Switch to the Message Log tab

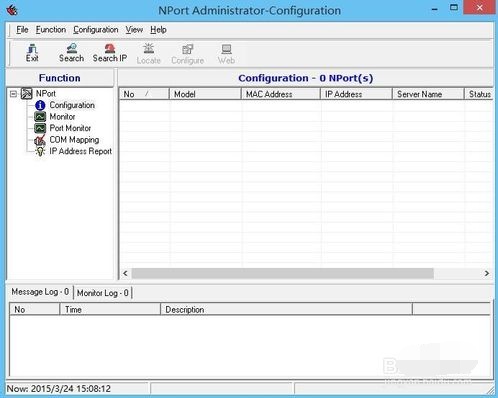[x=40, y=292]
